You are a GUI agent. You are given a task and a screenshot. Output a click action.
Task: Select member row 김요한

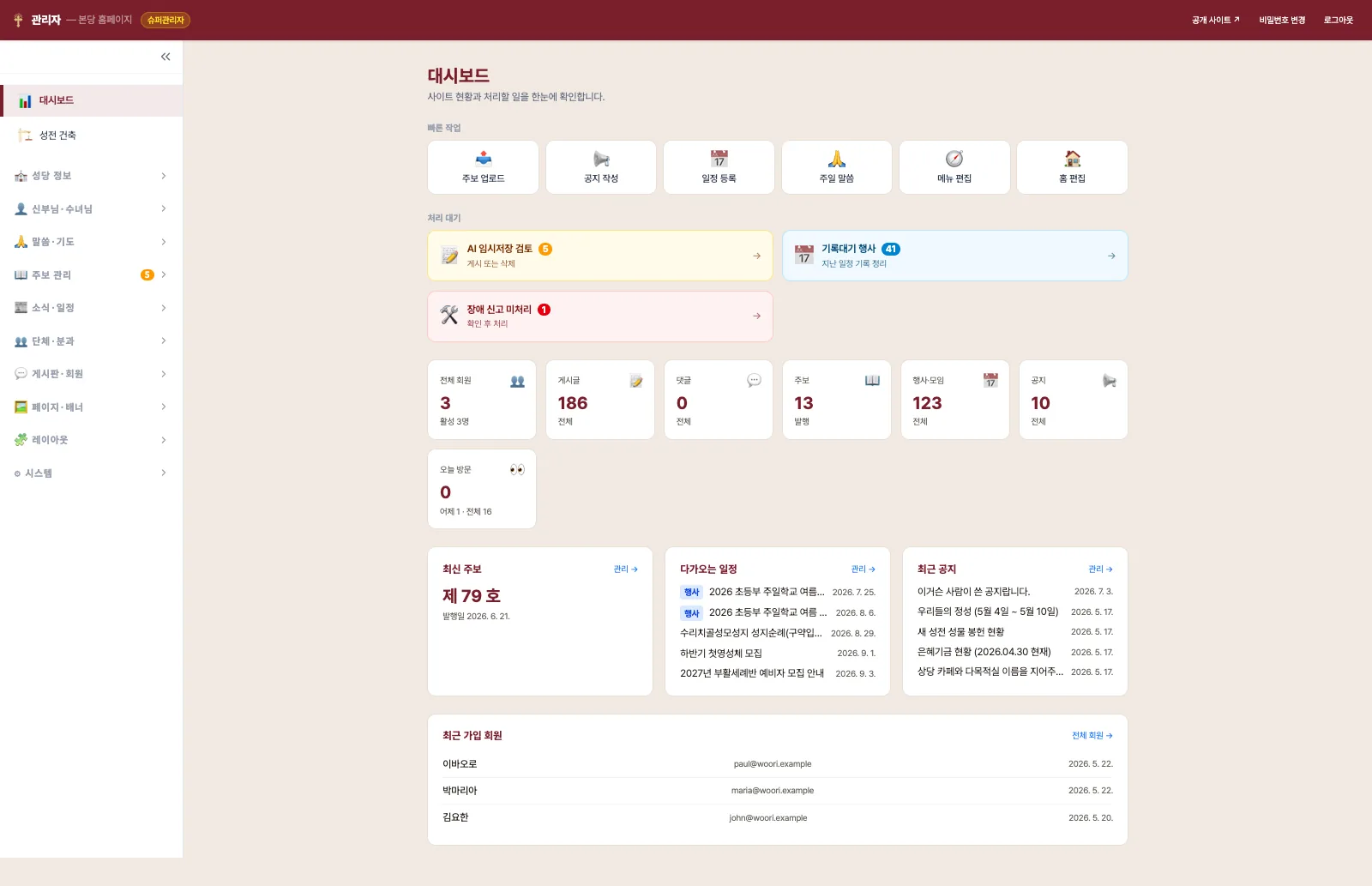[778, 817]
